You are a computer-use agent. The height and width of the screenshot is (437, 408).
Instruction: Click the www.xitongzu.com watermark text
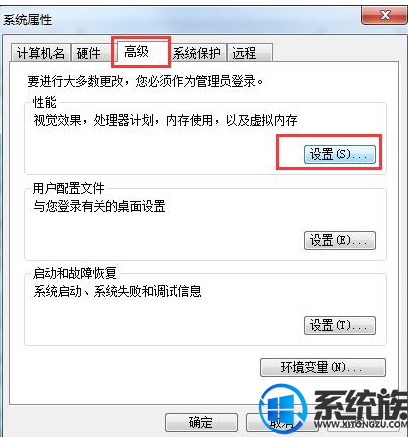[361, 424]
